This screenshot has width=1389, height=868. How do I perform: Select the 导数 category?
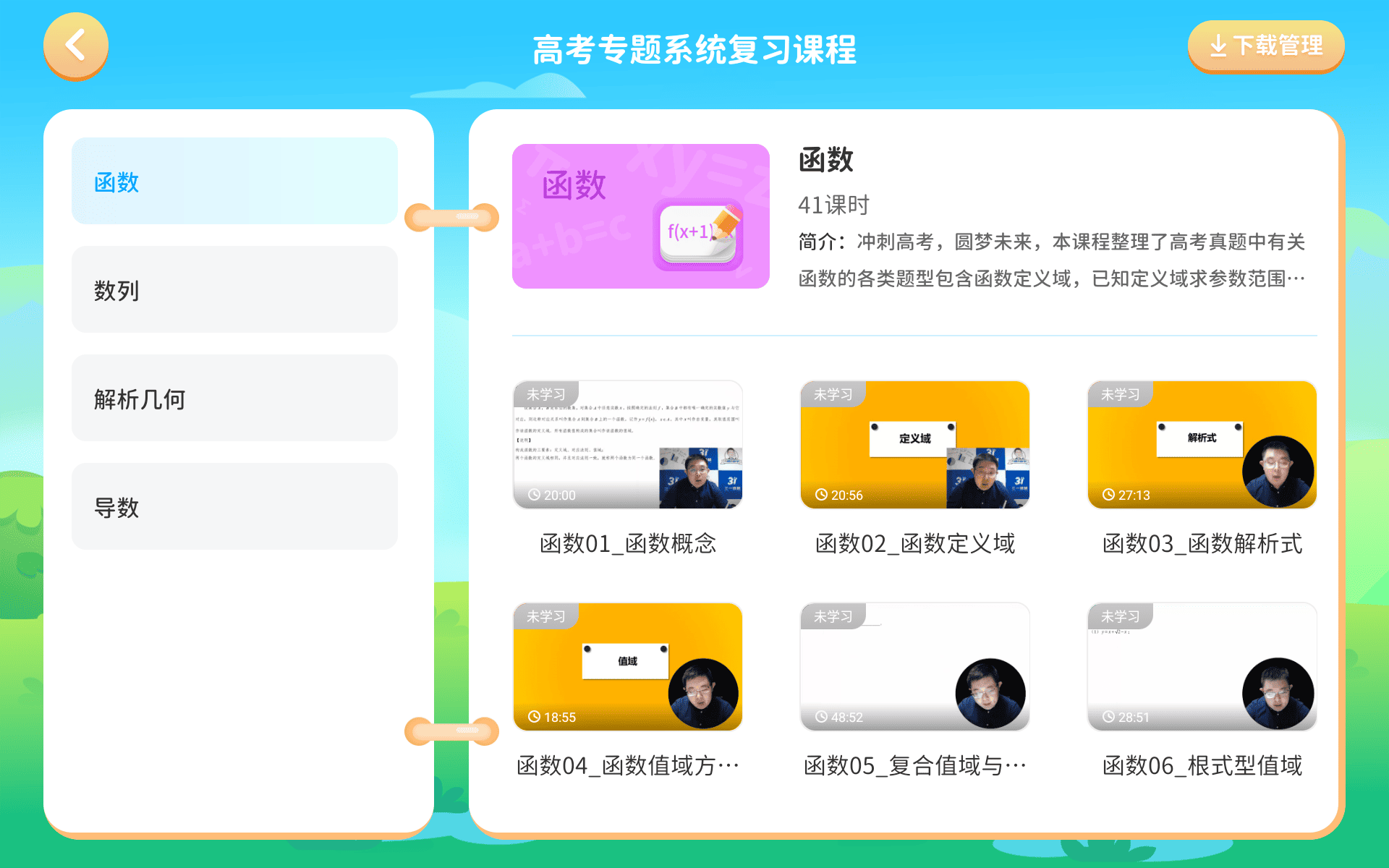click(234, 507)
